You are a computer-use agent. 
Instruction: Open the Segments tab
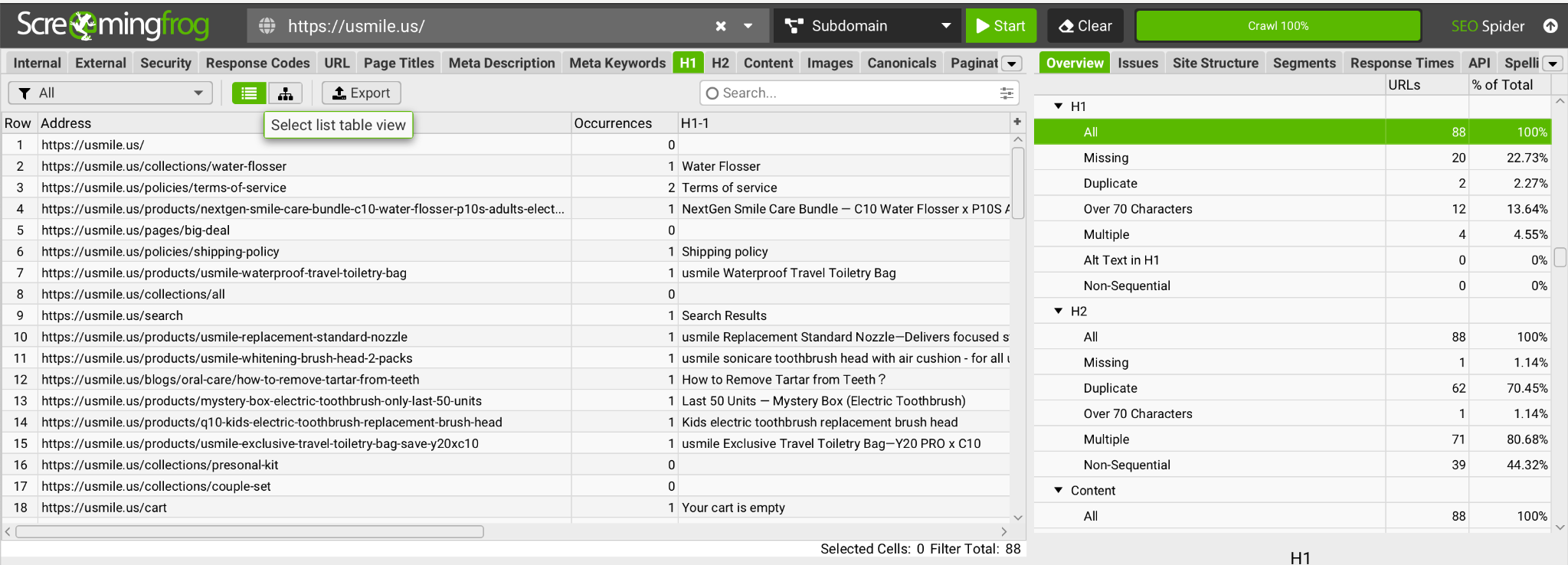(x=1304, y=63)
